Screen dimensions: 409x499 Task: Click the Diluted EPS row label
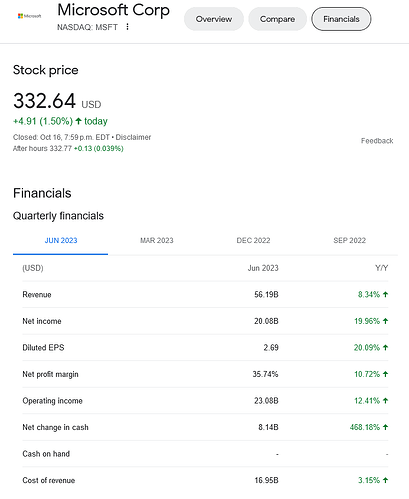(x=43, y=348)
